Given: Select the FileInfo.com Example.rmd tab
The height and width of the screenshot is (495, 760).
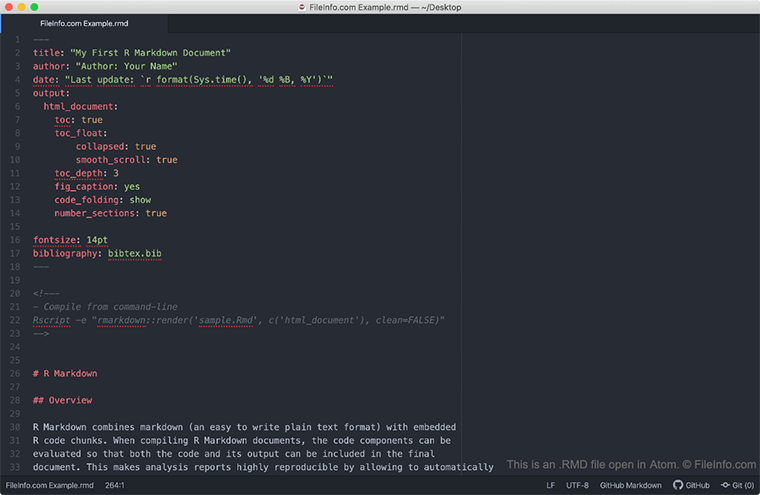Looking at the screenshot, I should coord(84,22).
